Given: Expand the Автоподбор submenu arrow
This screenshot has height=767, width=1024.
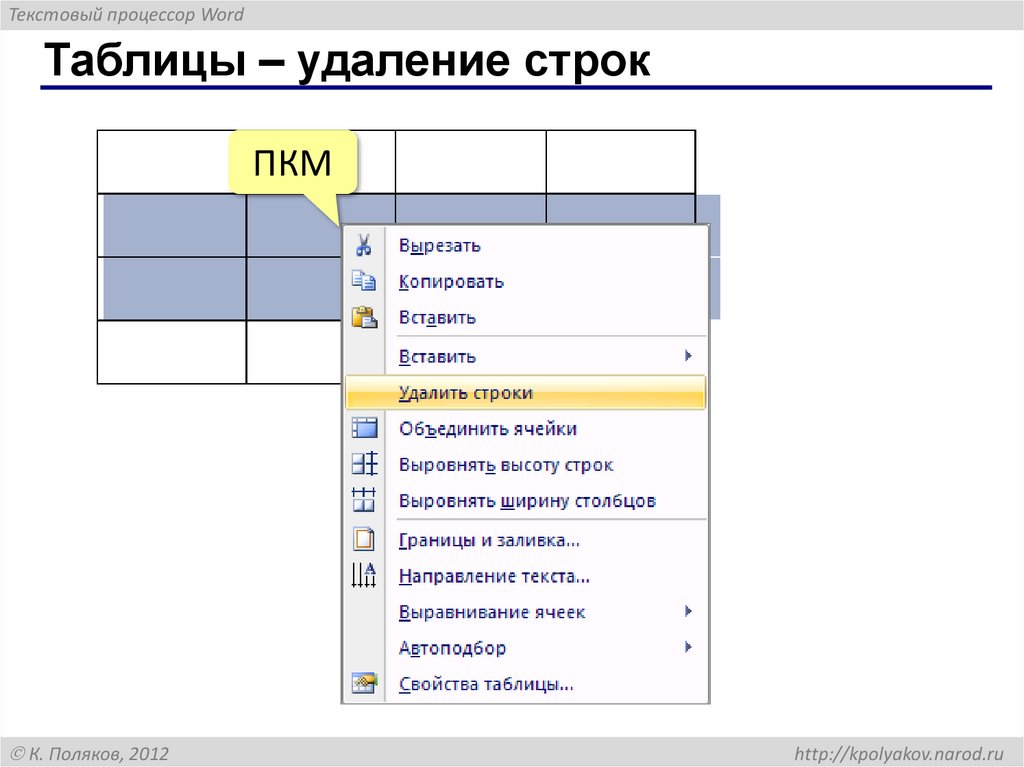Looking at the screenshot, I should [x=689, y=648].
